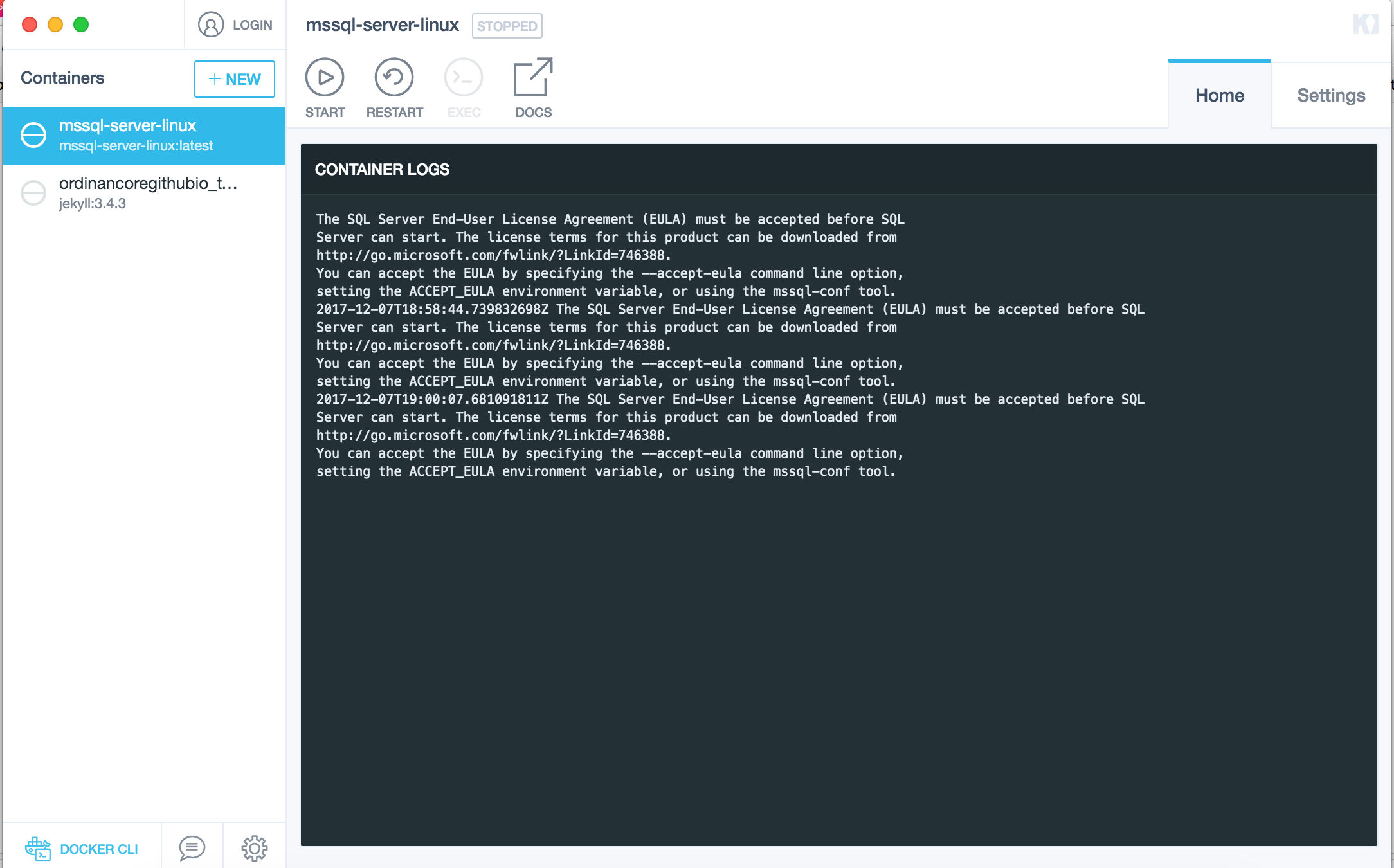The height and width of the screenshot is (868, 1394).
Task: Click the first go.microsoft.com fwlink URL
Action: coord(493,255)
